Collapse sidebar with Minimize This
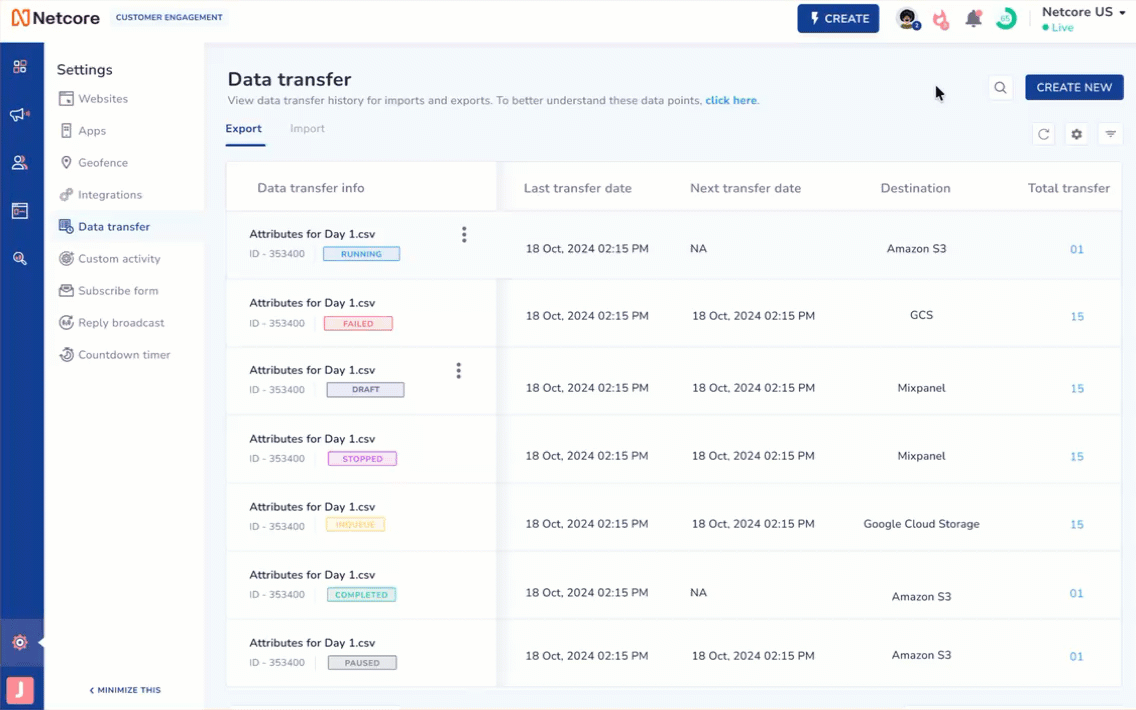 pos(125,690)
